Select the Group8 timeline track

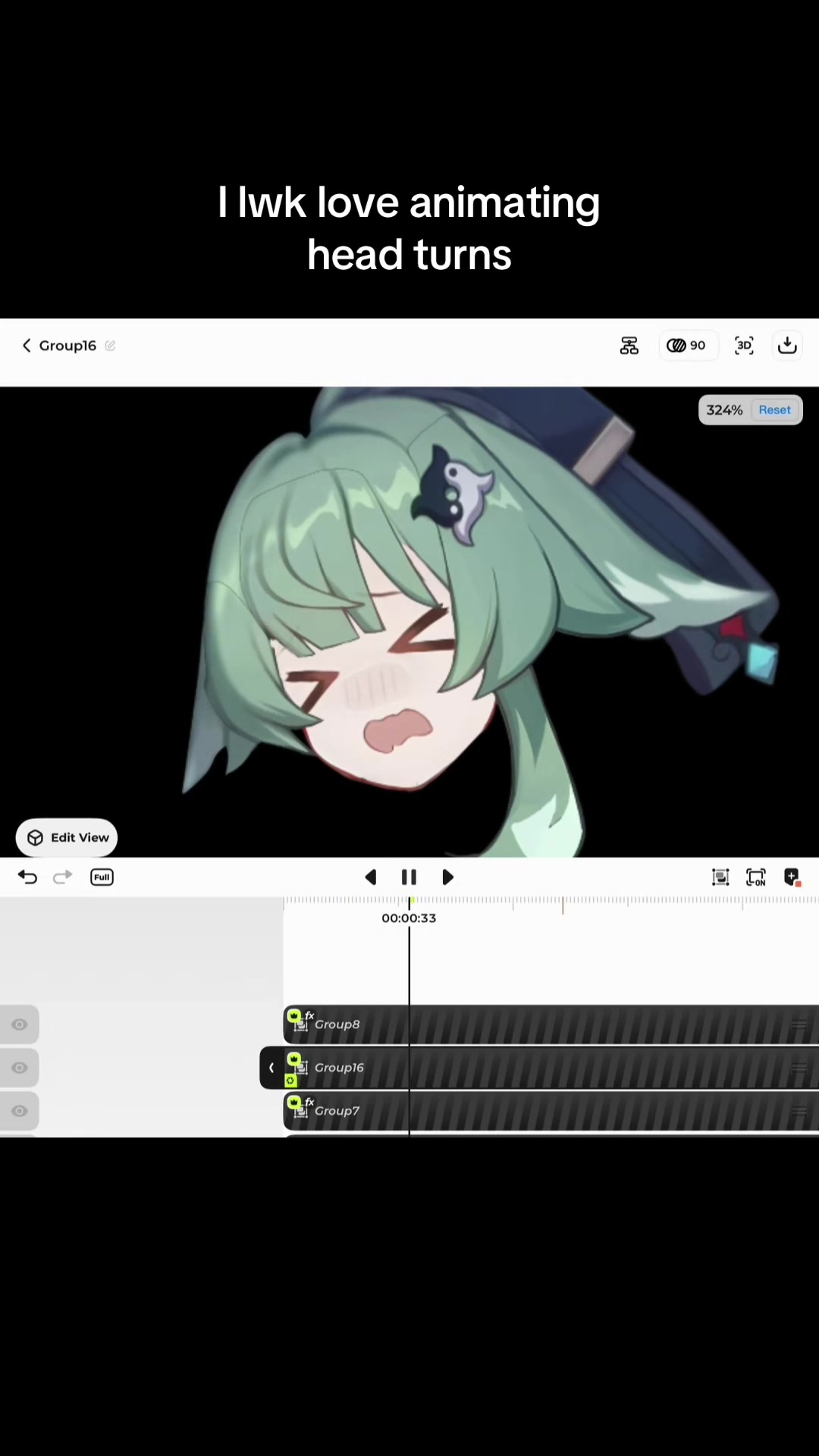tap(551, 1025)
